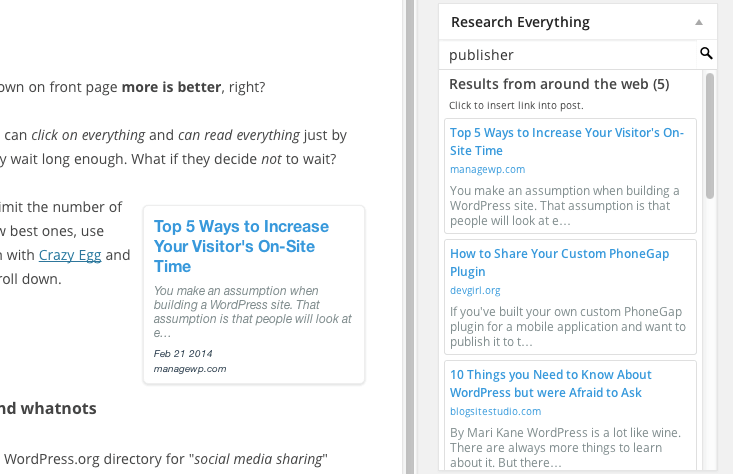Click managewp.com on the inserted post card
The image size is (735, 474).
pyautogui.click(x=190, y=369)
